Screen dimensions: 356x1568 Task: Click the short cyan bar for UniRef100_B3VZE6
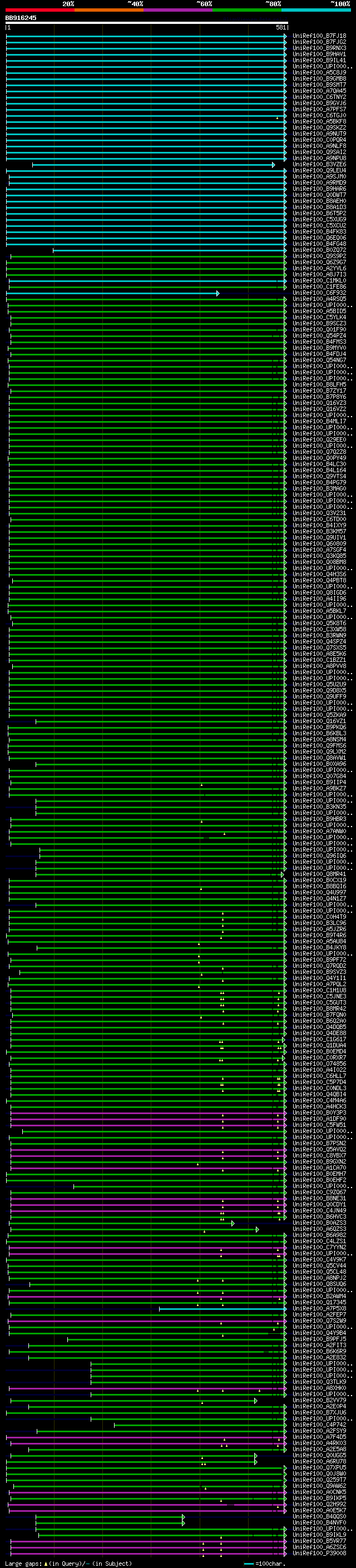point(154,165)
